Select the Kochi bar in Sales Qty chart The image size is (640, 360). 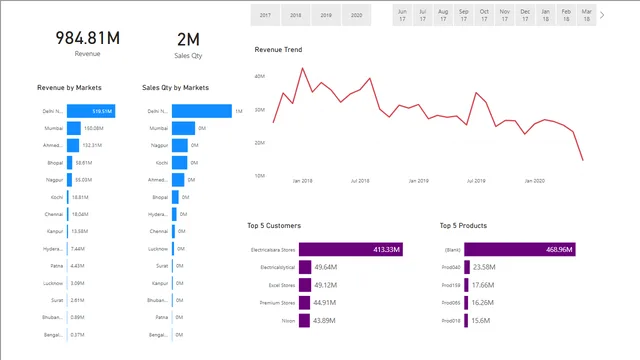[180, 162]
